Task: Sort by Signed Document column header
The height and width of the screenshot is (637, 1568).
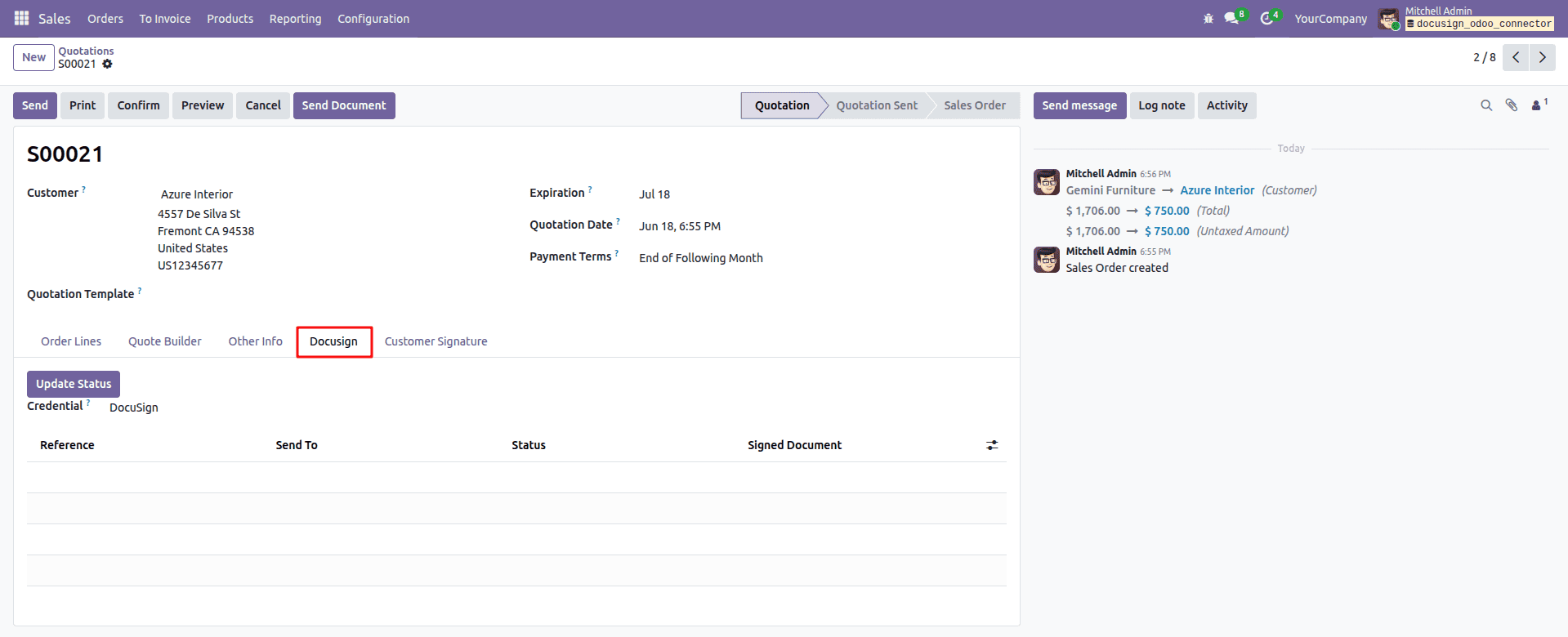Action: [794, 445]
